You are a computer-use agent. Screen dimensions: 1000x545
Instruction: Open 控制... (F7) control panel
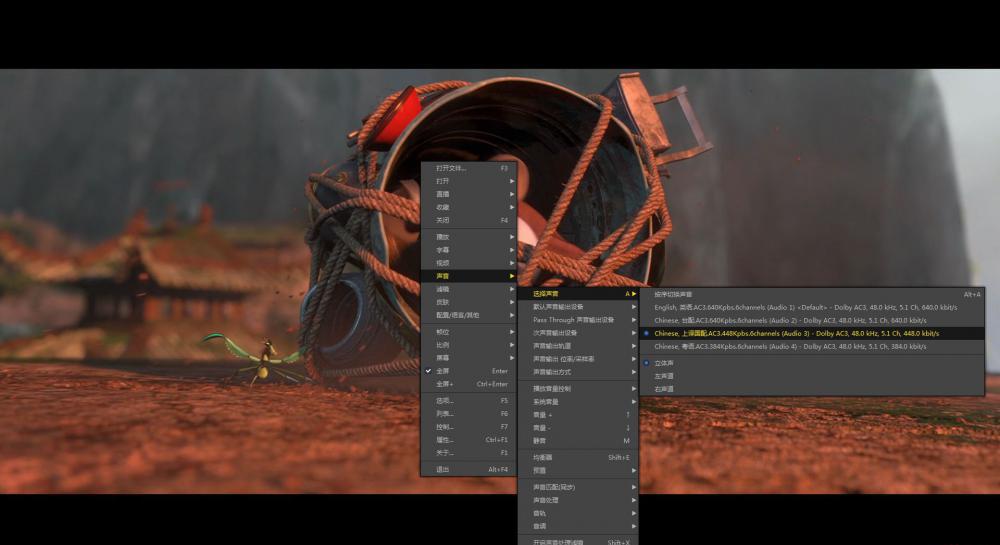click(x=469, y=426)
